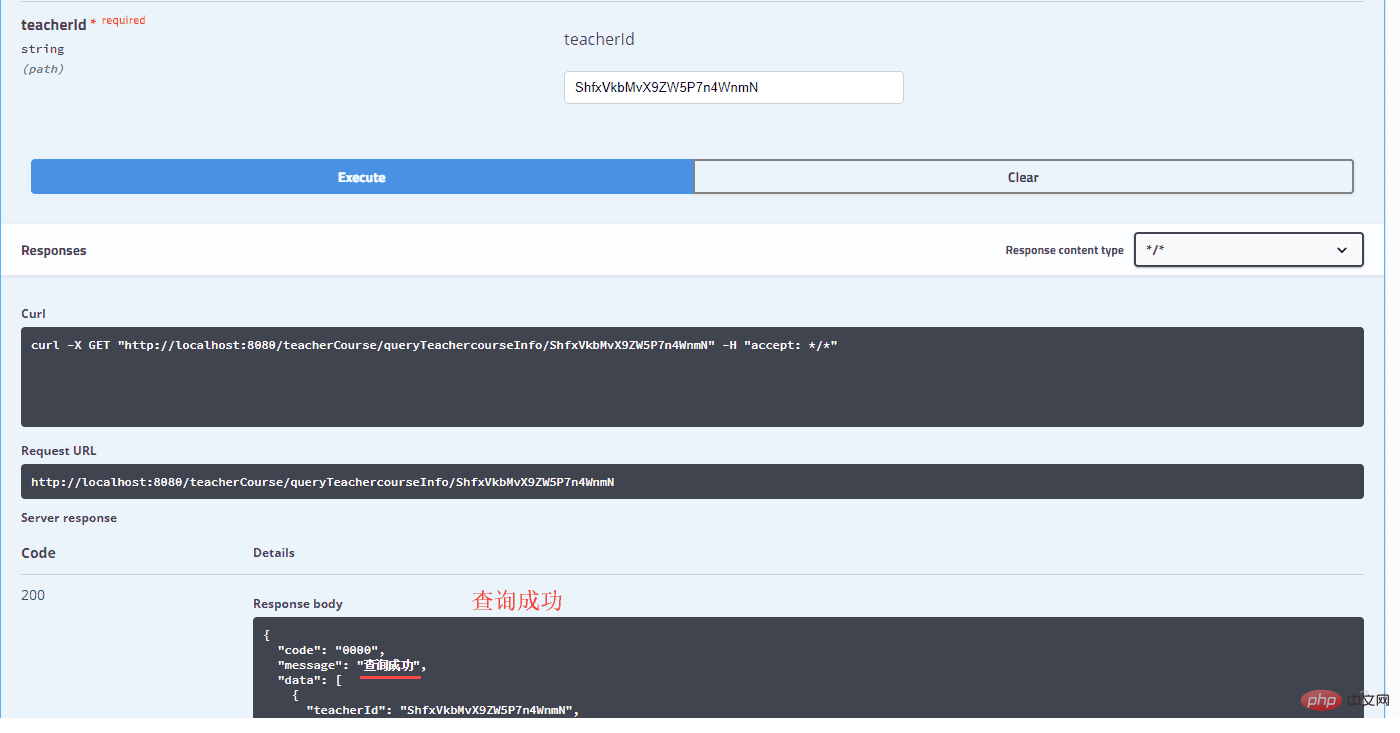The image size is (1400, 733).
Task: Click the Execute button
Action: 362,177
